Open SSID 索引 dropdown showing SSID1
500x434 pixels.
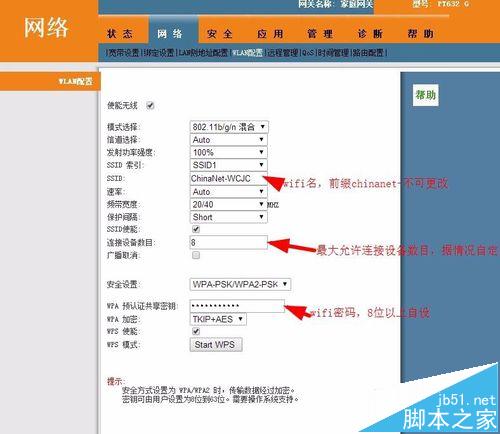pyautogui.click(x=228, y=165)
